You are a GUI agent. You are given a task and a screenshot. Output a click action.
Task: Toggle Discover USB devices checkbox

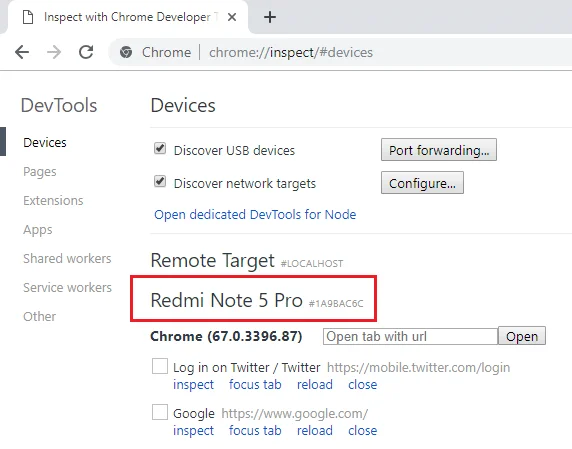(160, 149)
